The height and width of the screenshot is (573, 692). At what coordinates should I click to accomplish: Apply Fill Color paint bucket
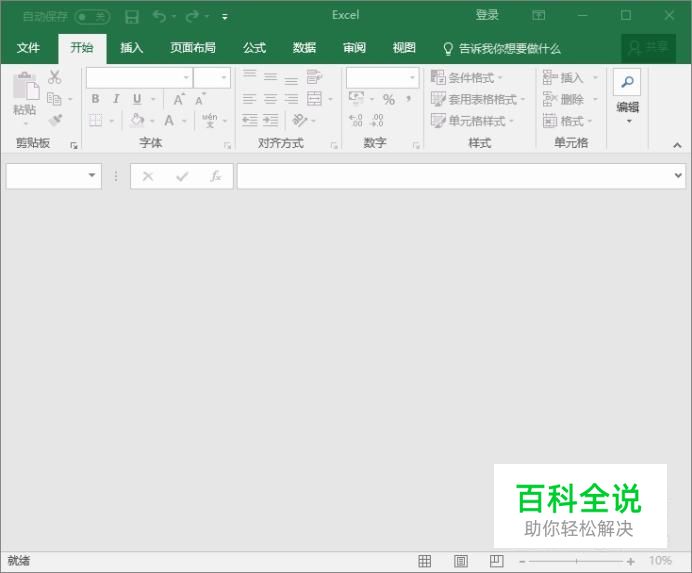(137, 120)
